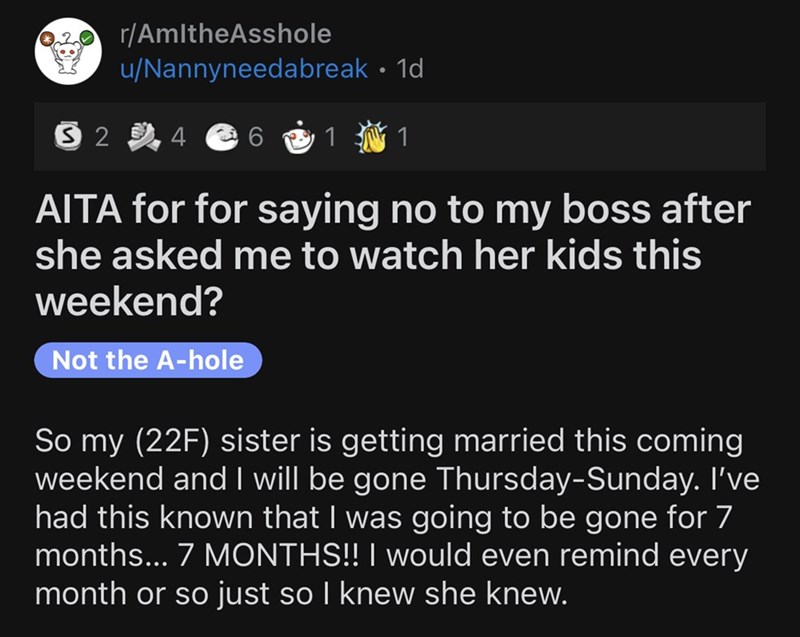Click the seal award count 6

(x=255, y=139)
